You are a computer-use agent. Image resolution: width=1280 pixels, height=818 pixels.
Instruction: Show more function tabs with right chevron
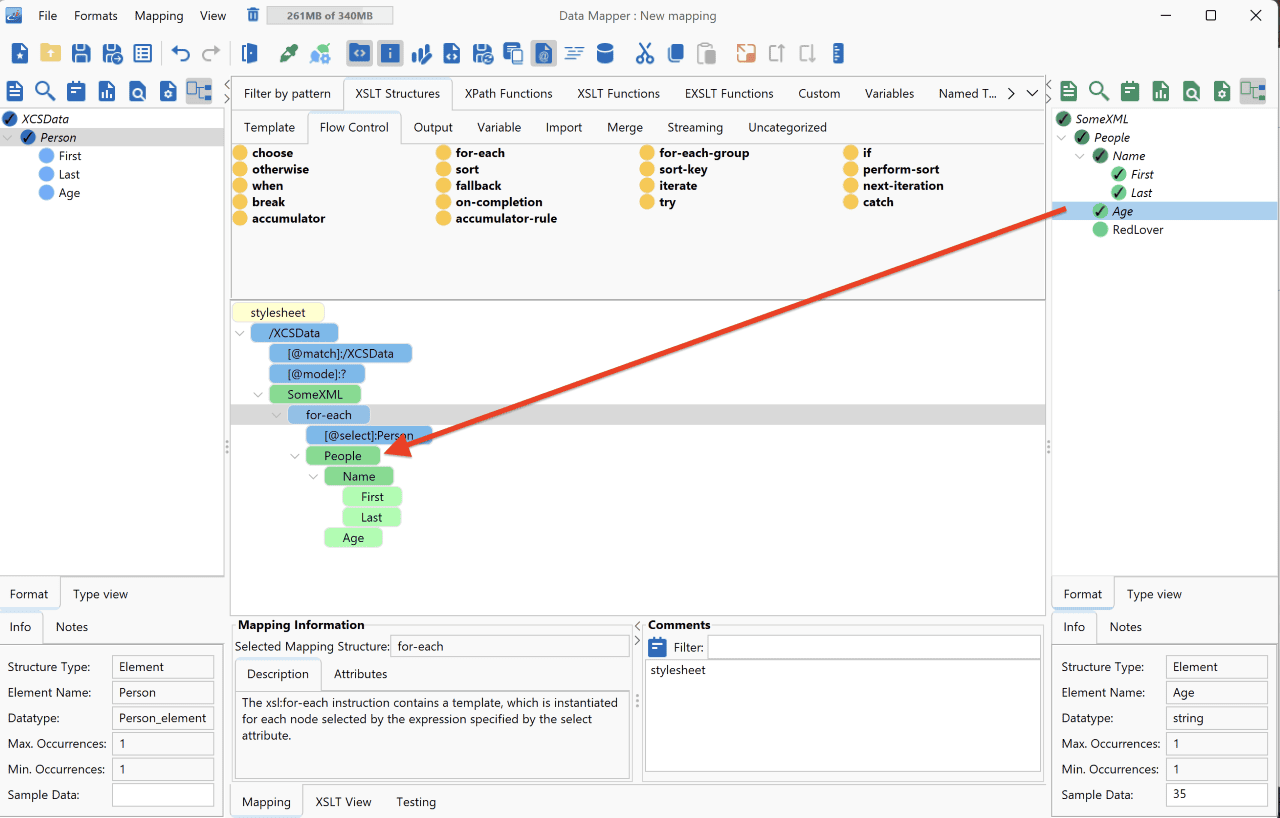coord(1011,93)
